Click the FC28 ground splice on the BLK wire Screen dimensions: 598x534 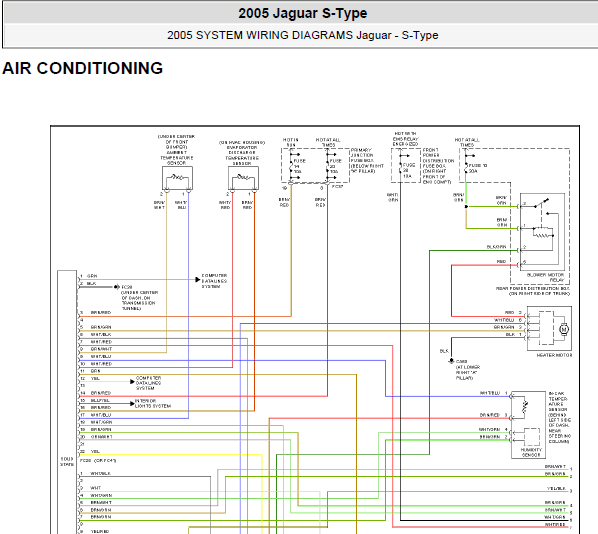pyautogui.click(x=116, y=287)
